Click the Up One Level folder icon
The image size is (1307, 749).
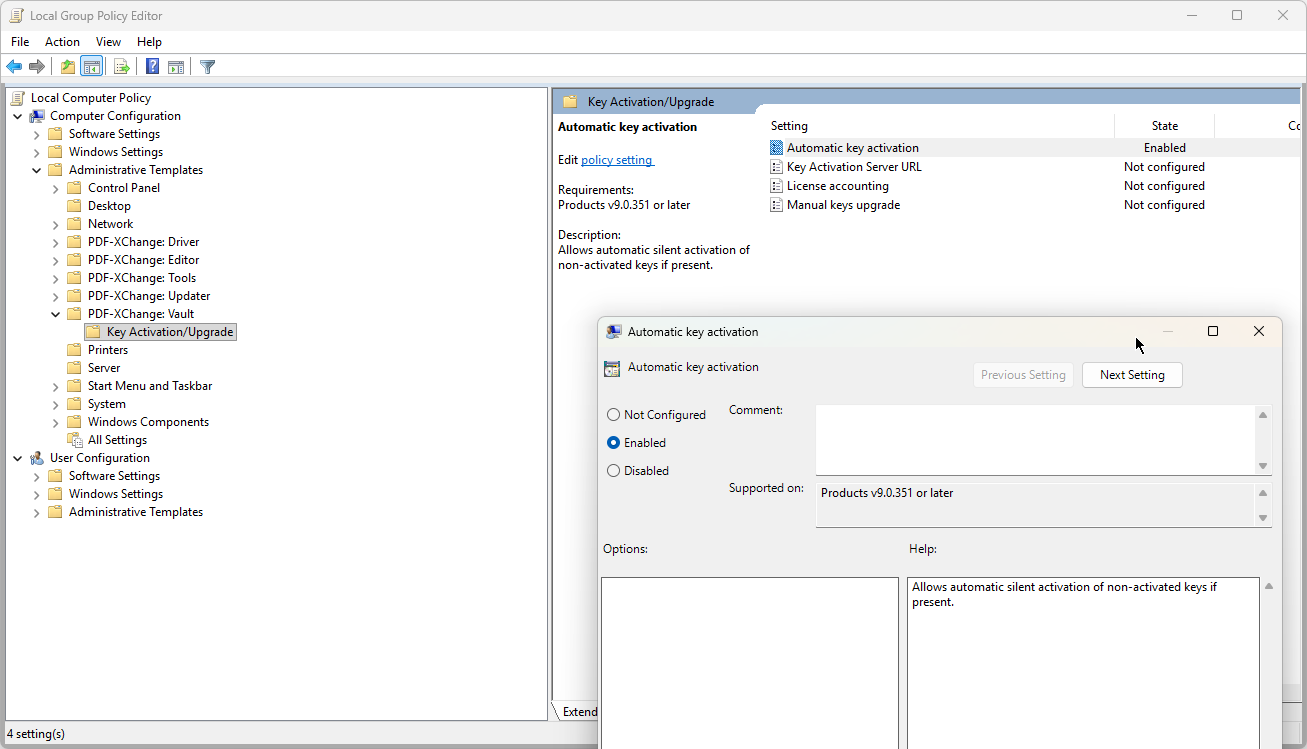click(x=67, y=67)
